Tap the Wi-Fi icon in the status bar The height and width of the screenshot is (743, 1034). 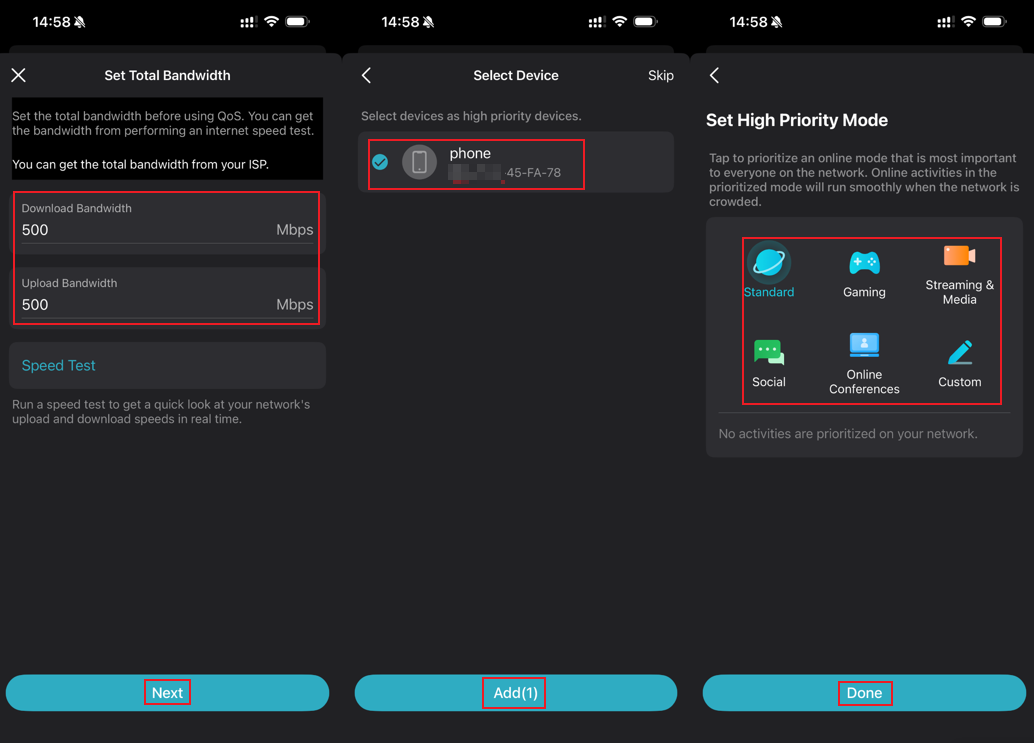click(270, 20)
